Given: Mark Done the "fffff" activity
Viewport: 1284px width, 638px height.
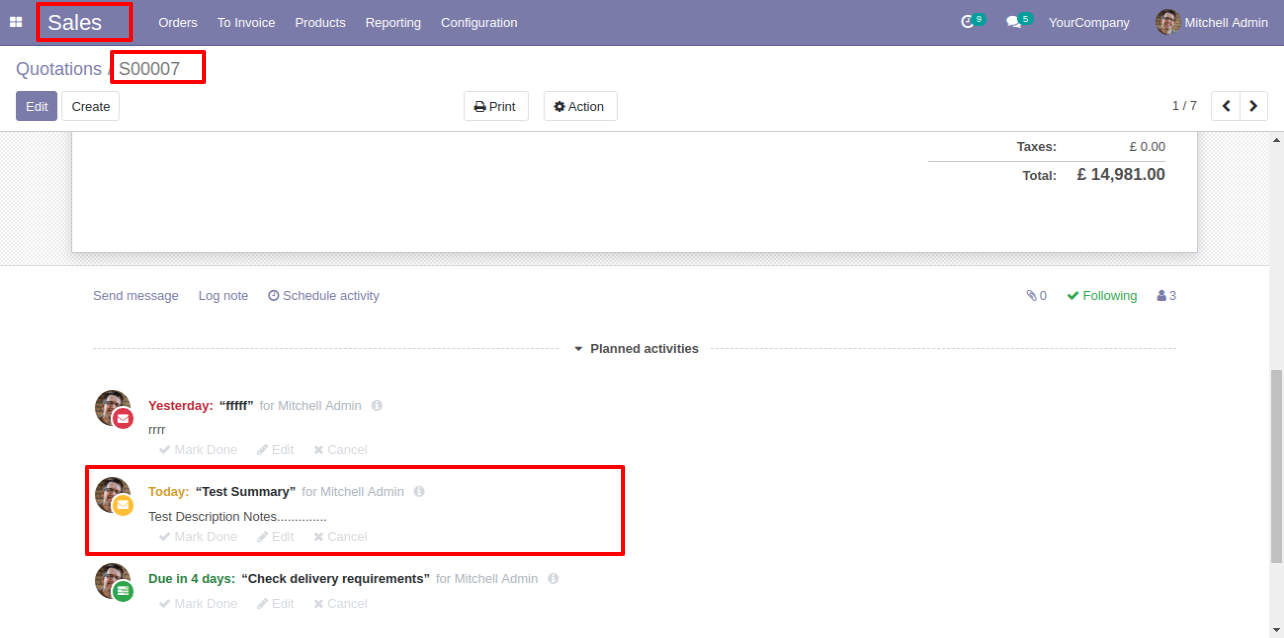Looking at the screenshot, I should point(198,450).
